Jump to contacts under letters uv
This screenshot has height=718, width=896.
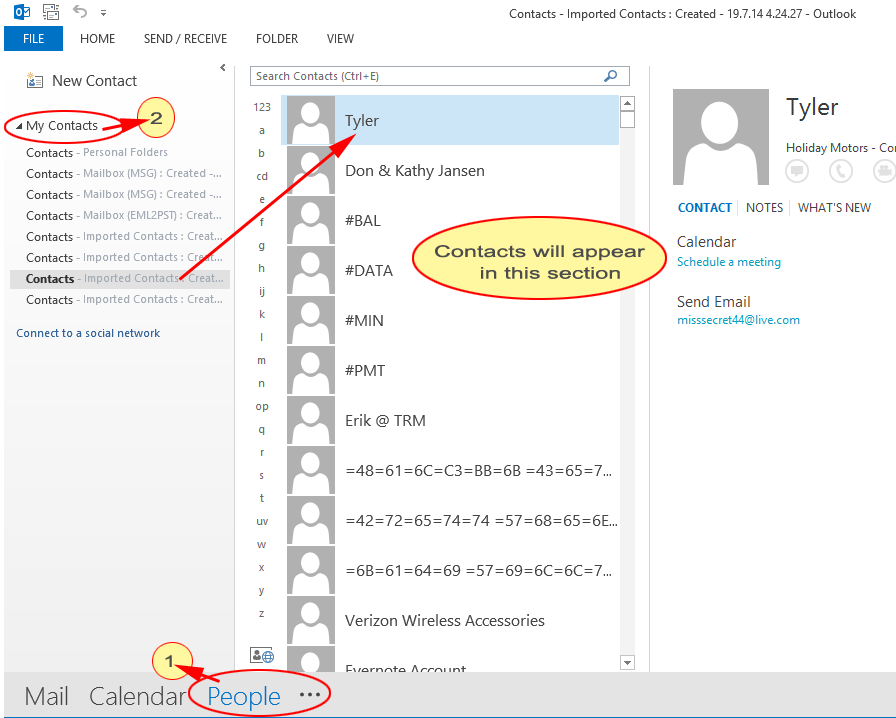pyautogui.click(x=262, y=521)
